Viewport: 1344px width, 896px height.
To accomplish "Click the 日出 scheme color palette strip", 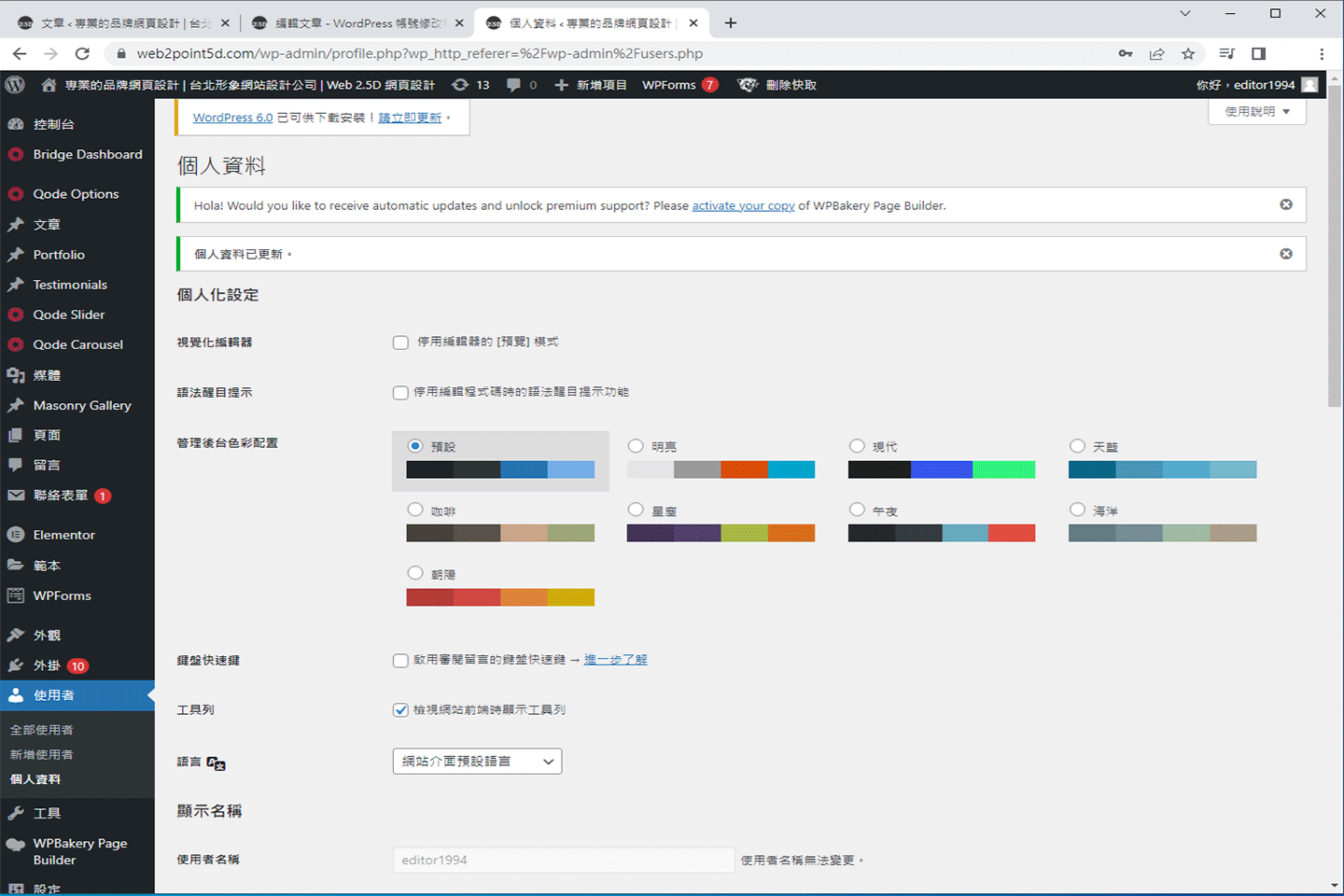I will click(500, 597).
